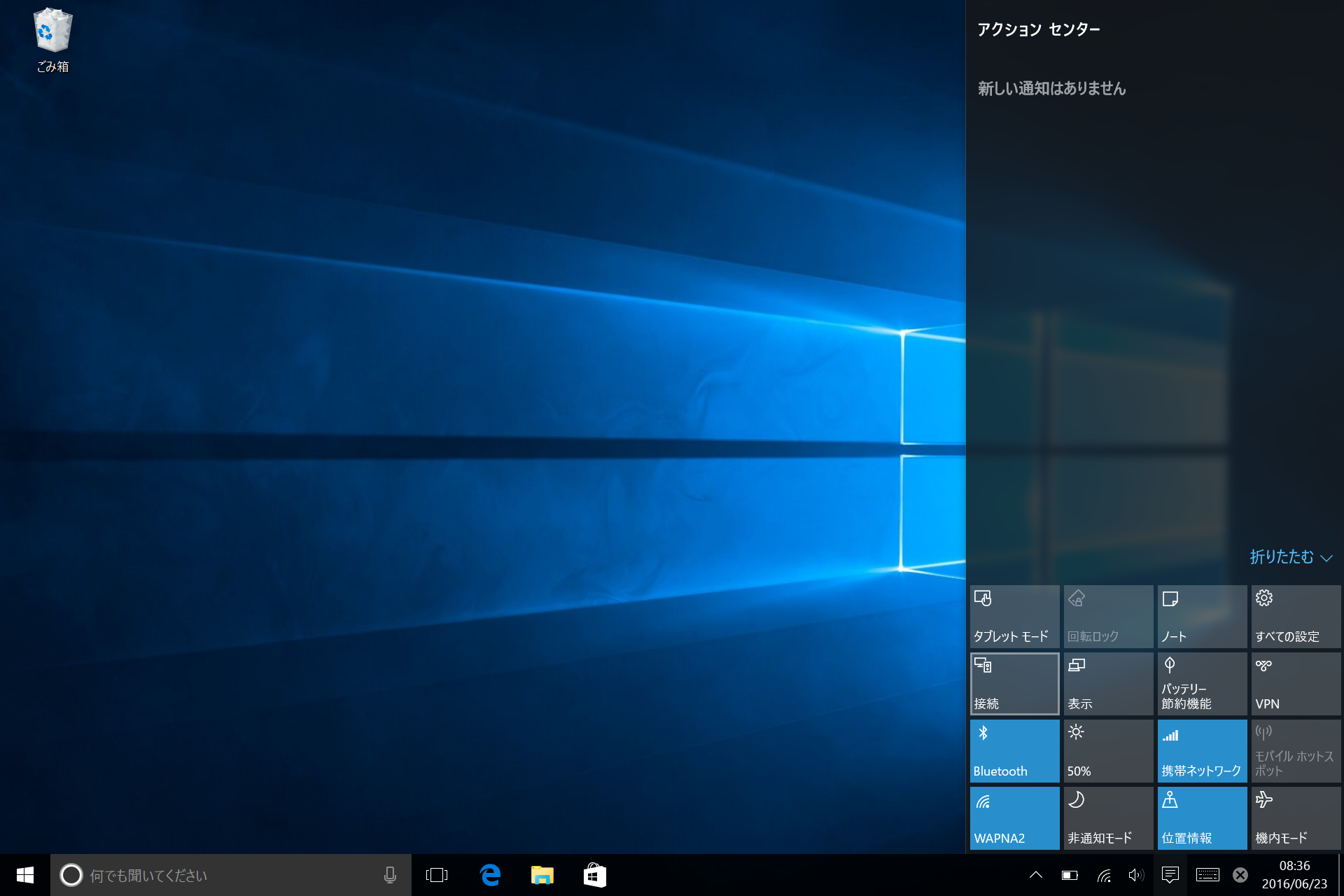Click the Task View taskbar icon
1344x896 pixels.
pyautogui.click(x=437, y=875)
